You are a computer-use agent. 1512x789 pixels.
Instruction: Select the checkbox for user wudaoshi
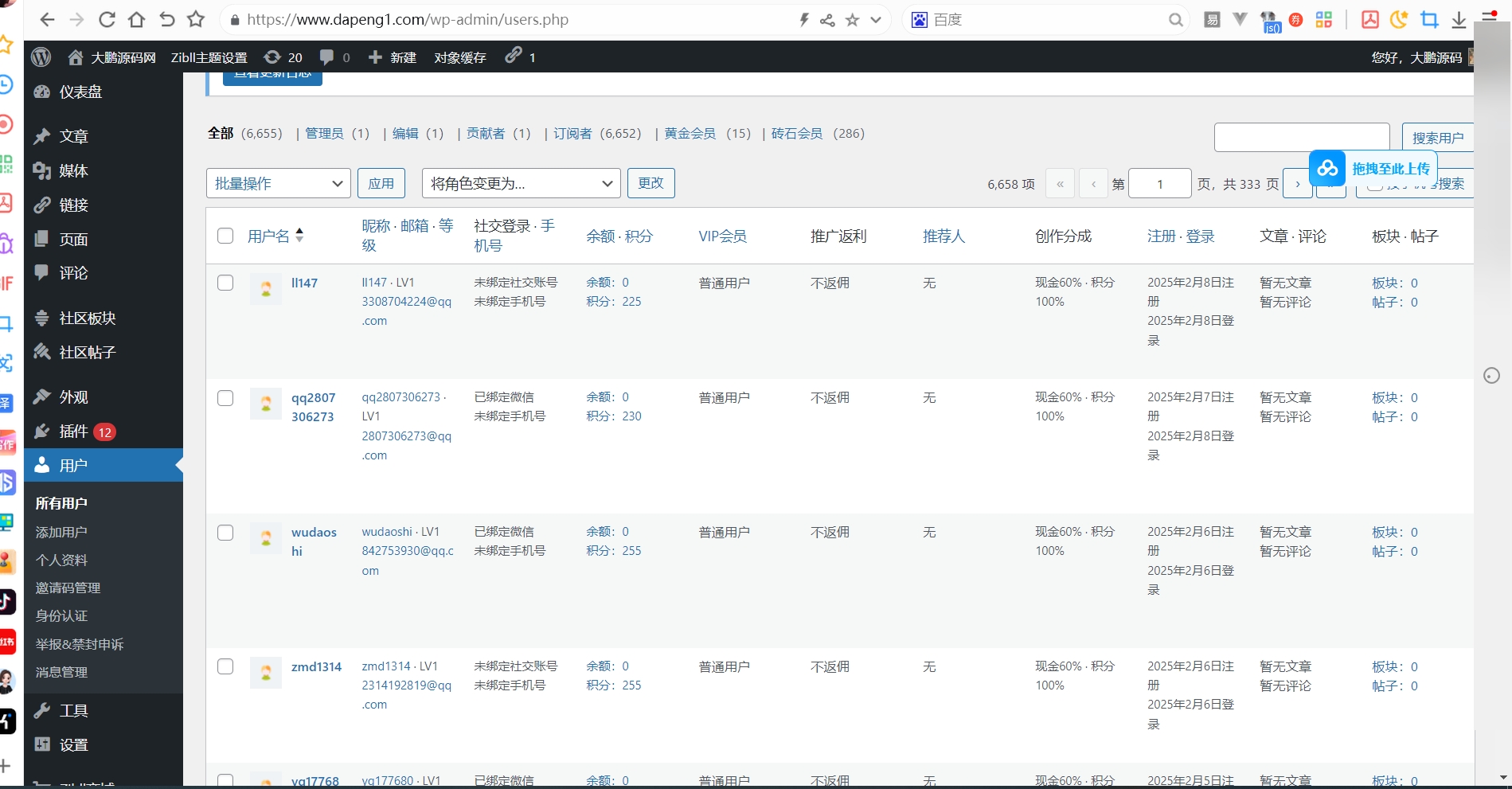pos(225,532)
